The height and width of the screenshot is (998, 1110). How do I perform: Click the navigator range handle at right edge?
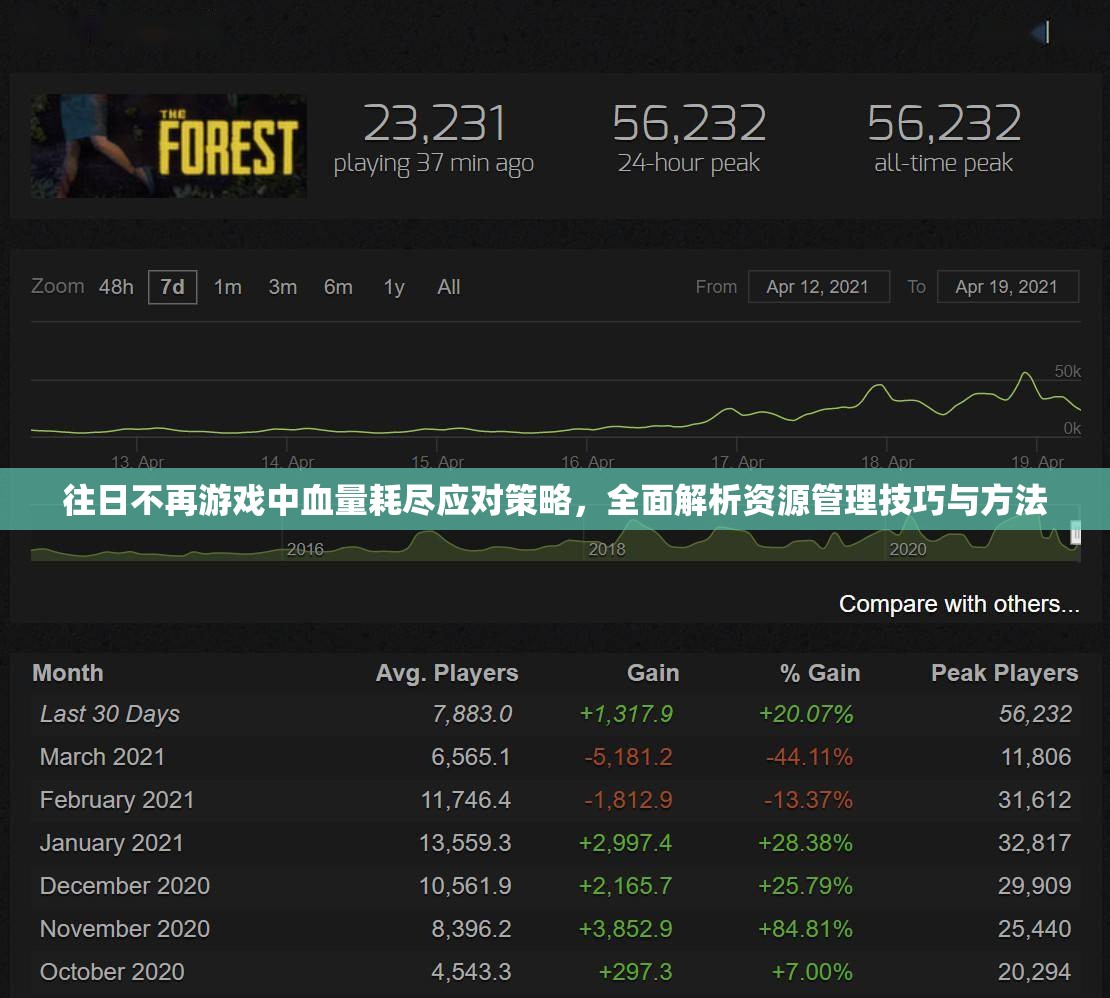point(1076,535)
